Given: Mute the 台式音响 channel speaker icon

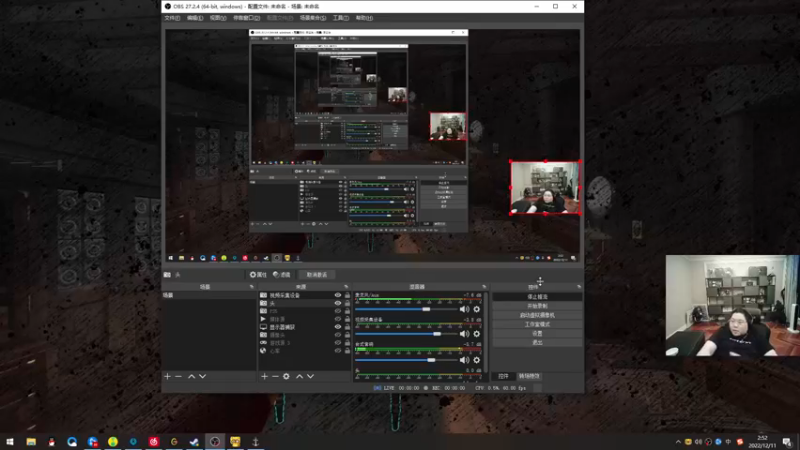Looking at the screenshot, I should coord(464,360).
